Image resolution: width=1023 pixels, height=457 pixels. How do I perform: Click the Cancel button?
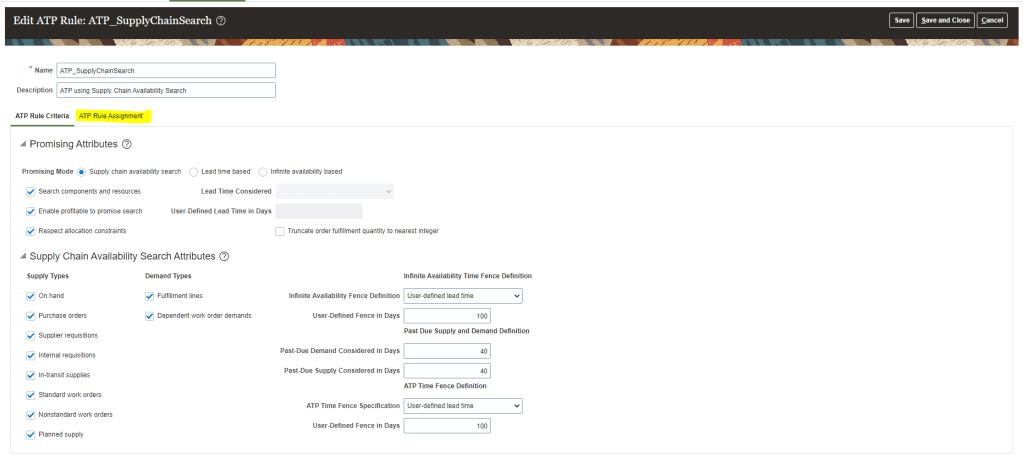[992, 20]
